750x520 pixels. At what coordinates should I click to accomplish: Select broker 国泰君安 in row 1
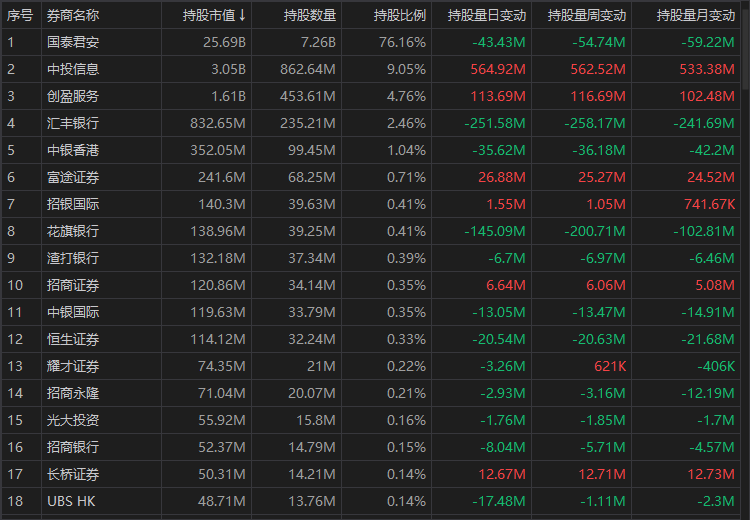pyautogui.click(x=73, y=42)
